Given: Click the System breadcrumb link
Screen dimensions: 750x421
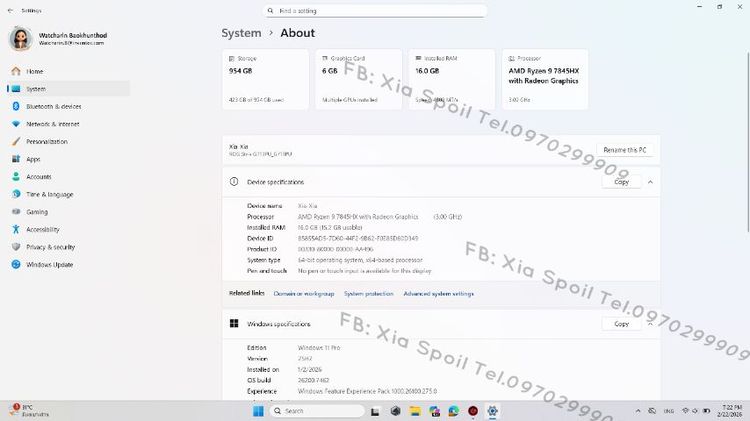Looking at the screenshot, I should pyautogui.click(x=241, y=33).
